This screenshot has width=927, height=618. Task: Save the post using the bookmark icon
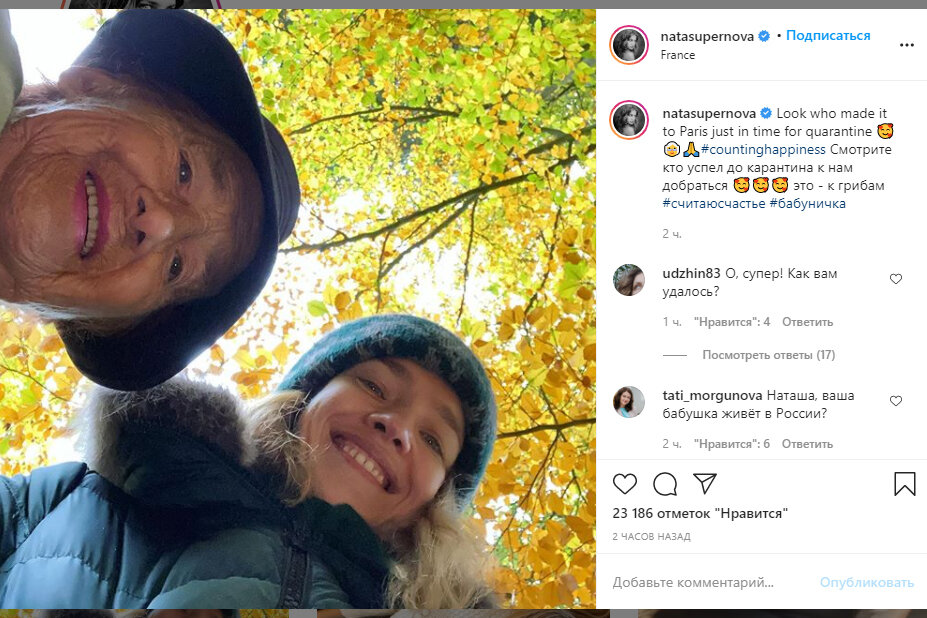coord(903,482)
